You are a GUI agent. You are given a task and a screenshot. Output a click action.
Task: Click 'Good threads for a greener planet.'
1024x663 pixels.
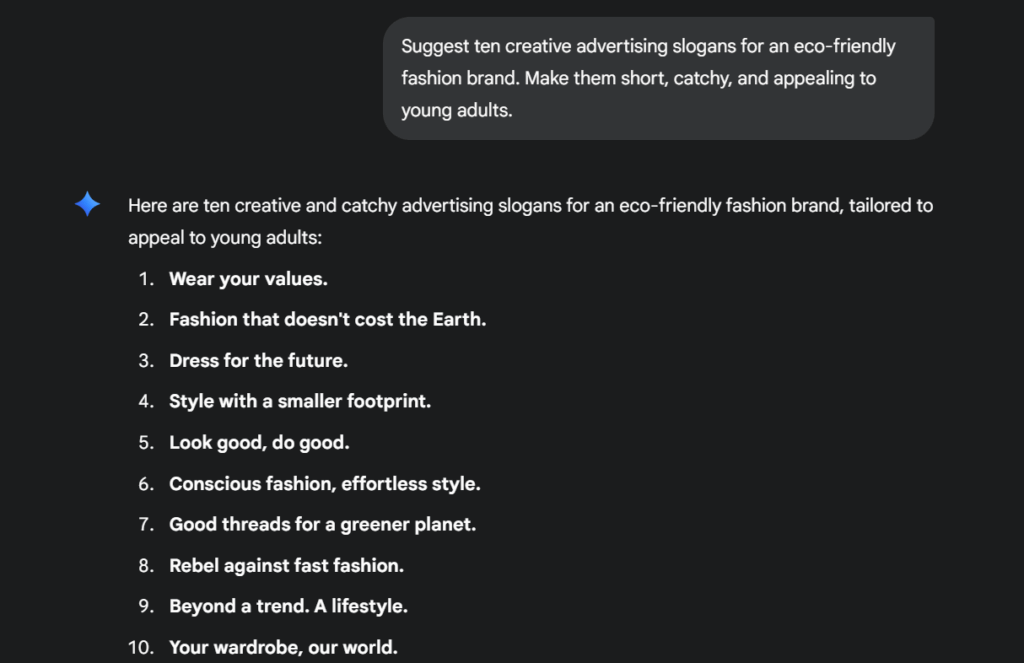(x=322, y=525)
